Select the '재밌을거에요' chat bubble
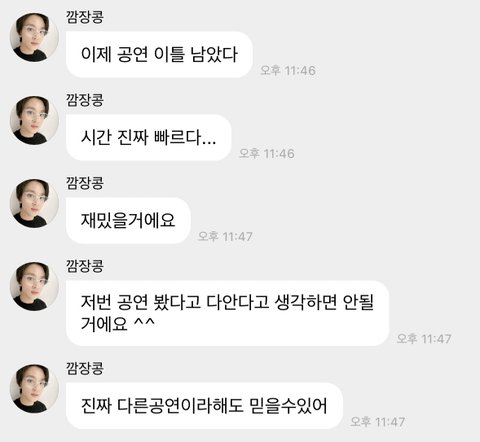This screenshot has width=480, height=442. pyautogui.click(x=128, y=220)
